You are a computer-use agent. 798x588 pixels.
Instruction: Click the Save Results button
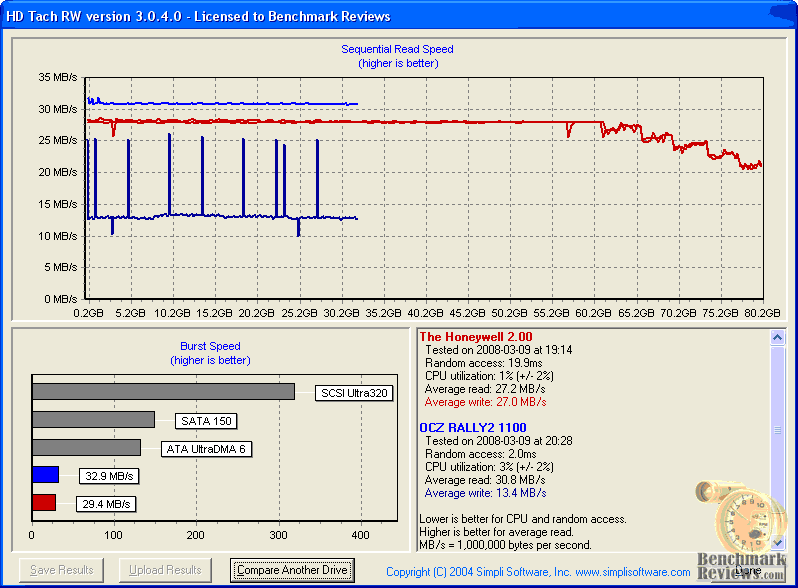point(62,570)
